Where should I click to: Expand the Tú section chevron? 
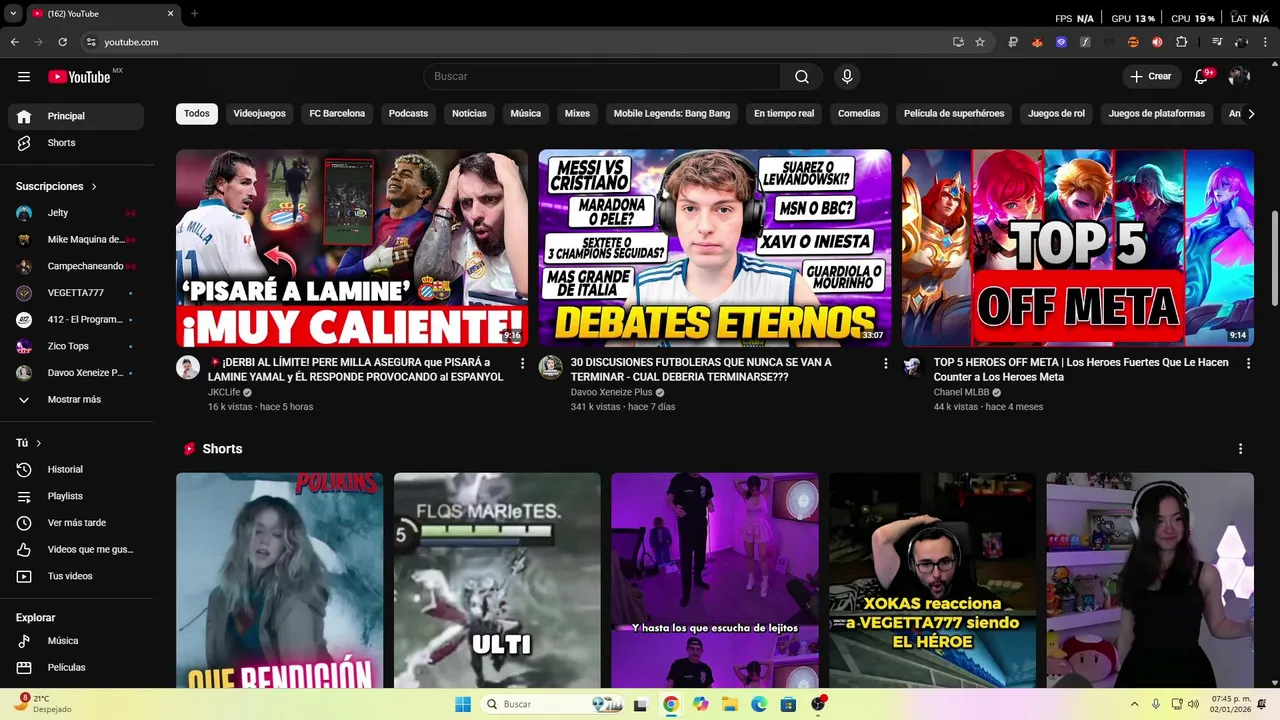click(x=39, y=443)
